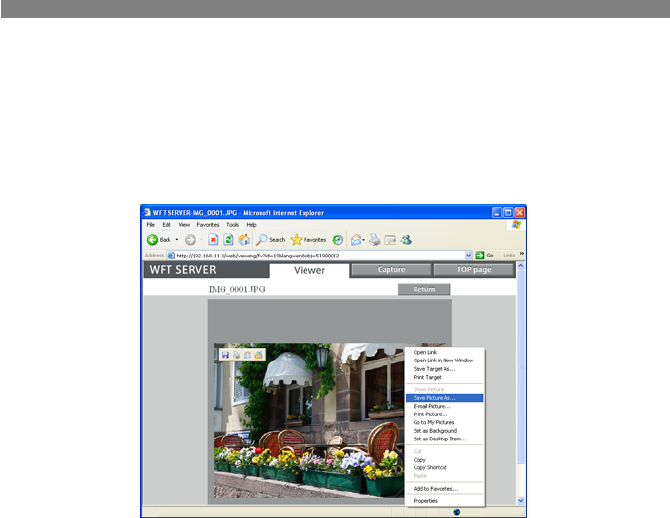
Task: Choose Properties in context menu
Action: coord(444,501)
